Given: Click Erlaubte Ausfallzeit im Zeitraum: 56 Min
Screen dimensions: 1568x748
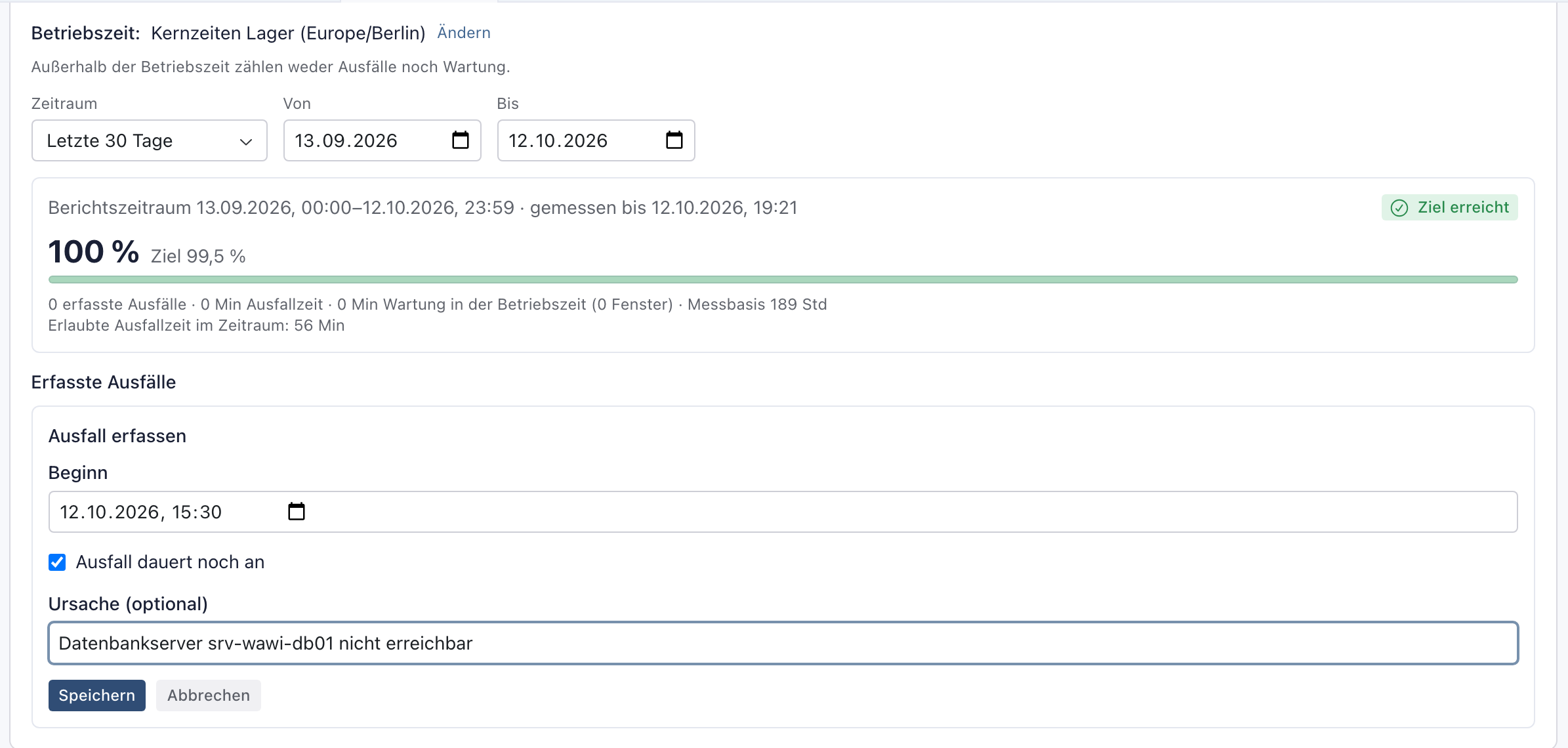Looking at the screenshot, I should [x=196, y=325].
